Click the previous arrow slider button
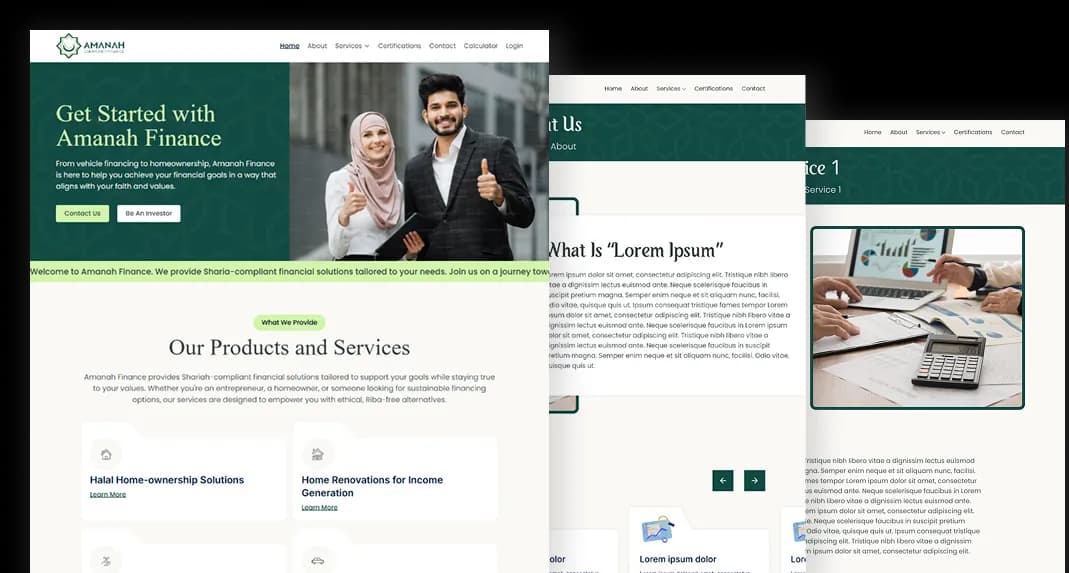This screenshot has width=1069, height=573. point(723,480)
